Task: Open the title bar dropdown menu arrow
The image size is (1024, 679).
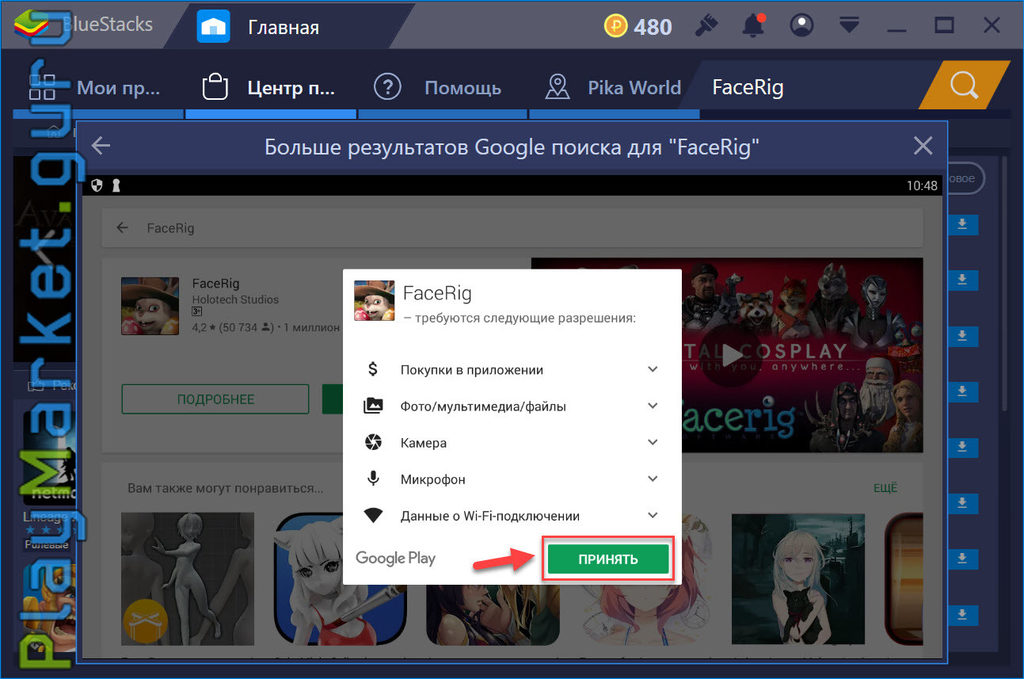Action: 849,25
